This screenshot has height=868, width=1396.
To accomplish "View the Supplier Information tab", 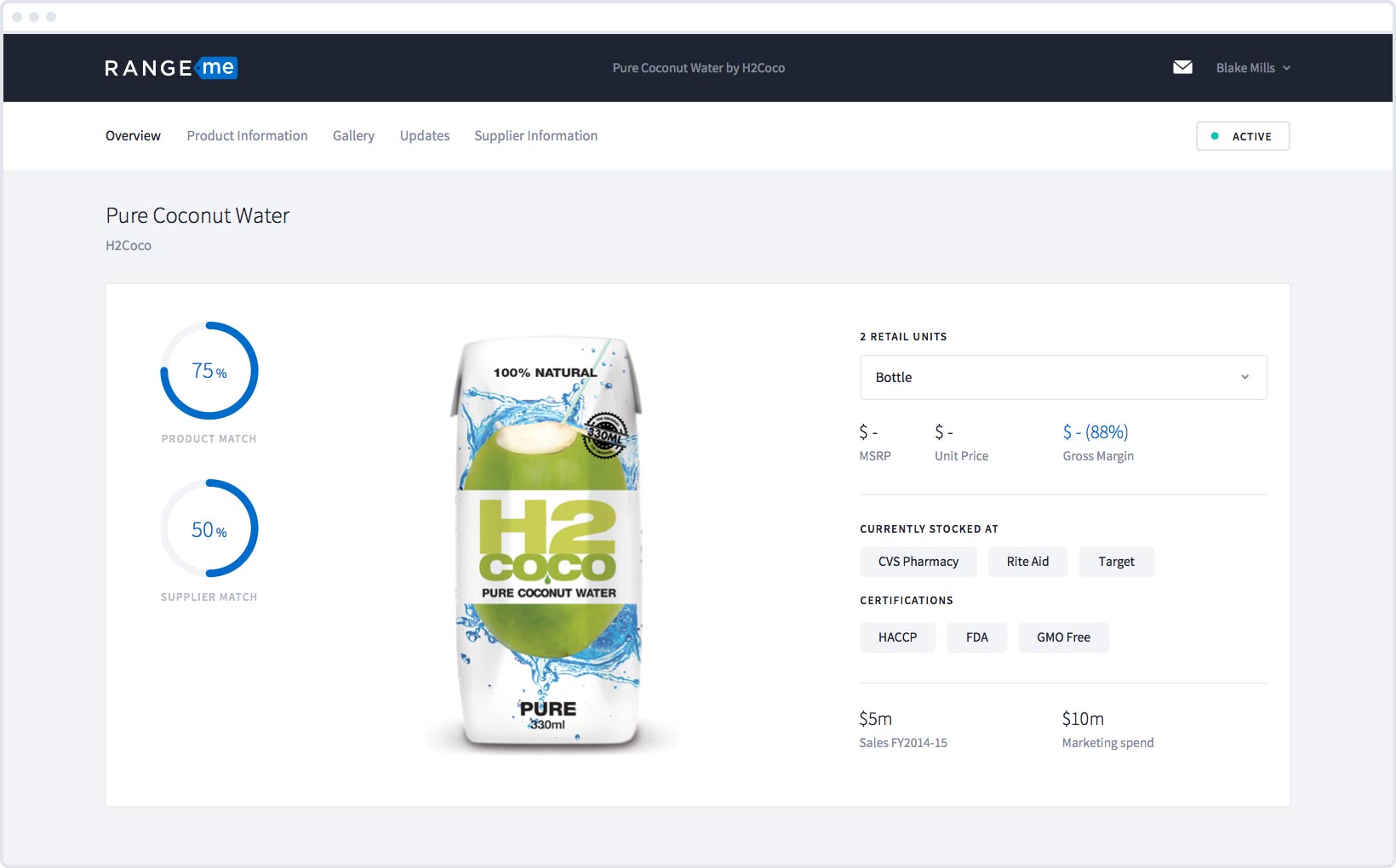I will [x=535, y=135].
